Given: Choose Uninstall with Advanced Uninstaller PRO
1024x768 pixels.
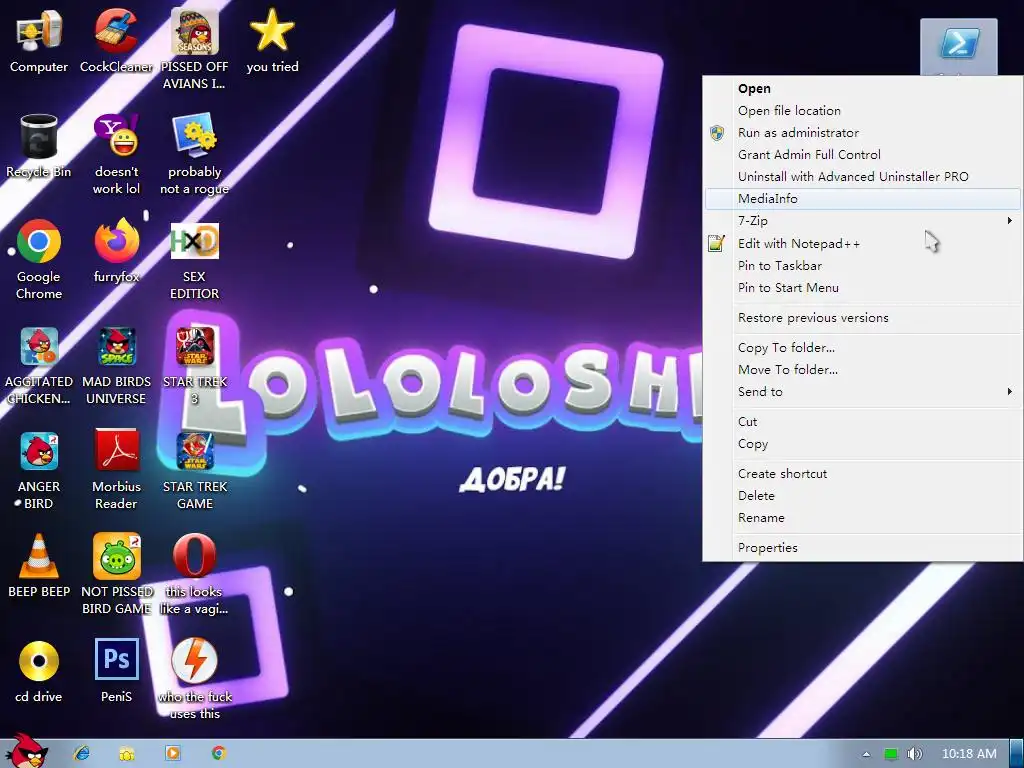Looking at the screenshot, I should [863, 177].
